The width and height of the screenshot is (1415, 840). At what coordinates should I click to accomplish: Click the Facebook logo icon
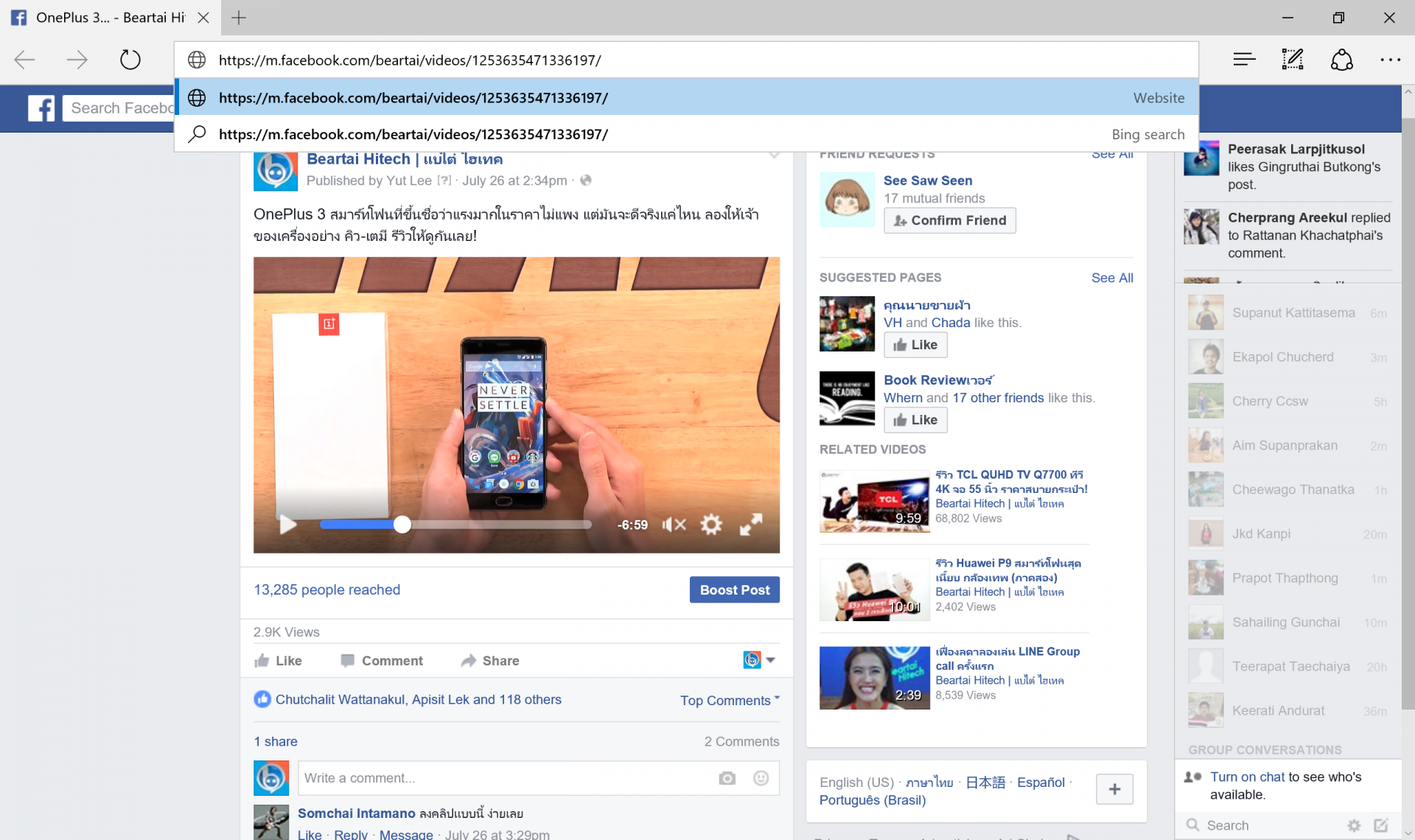(x=41, y=108)
